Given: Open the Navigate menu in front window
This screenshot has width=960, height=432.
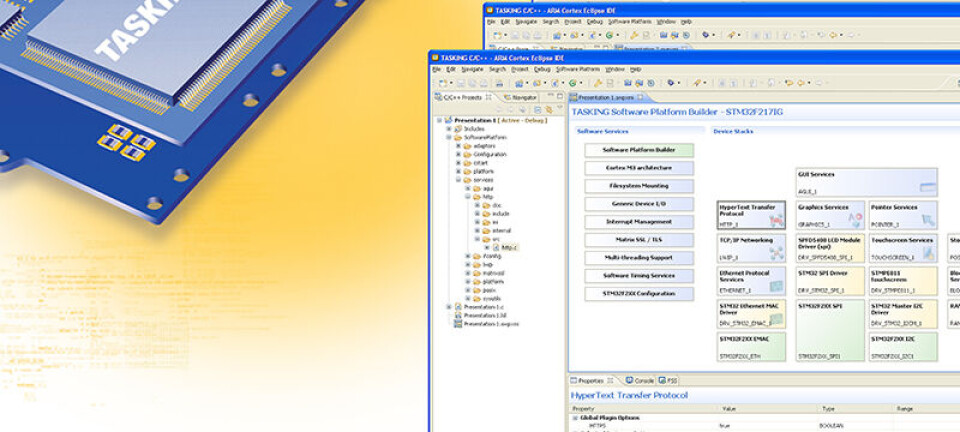Looking at the screenshot, I should [473, 70].
